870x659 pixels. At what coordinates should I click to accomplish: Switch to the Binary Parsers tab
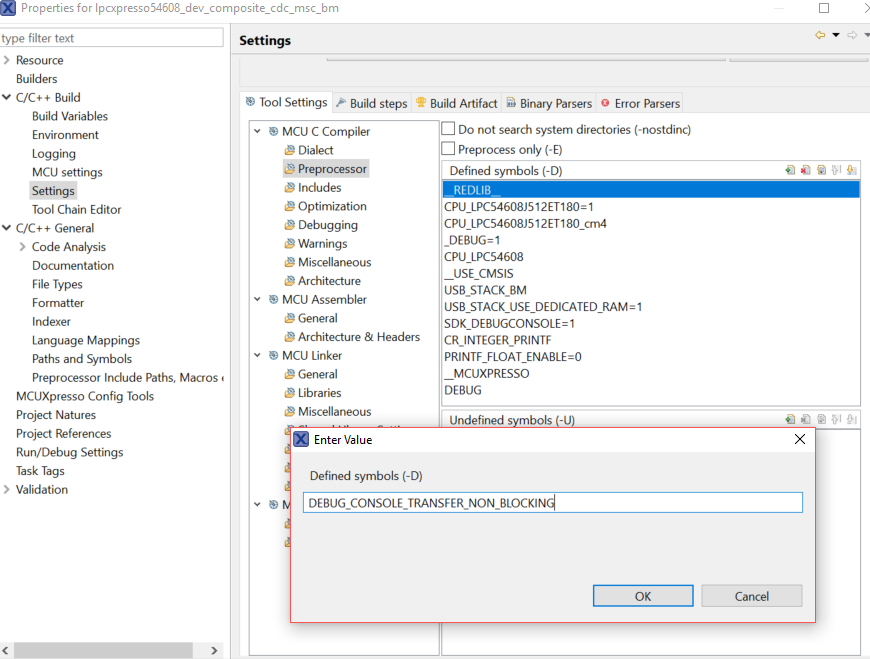tap(549, 103)
